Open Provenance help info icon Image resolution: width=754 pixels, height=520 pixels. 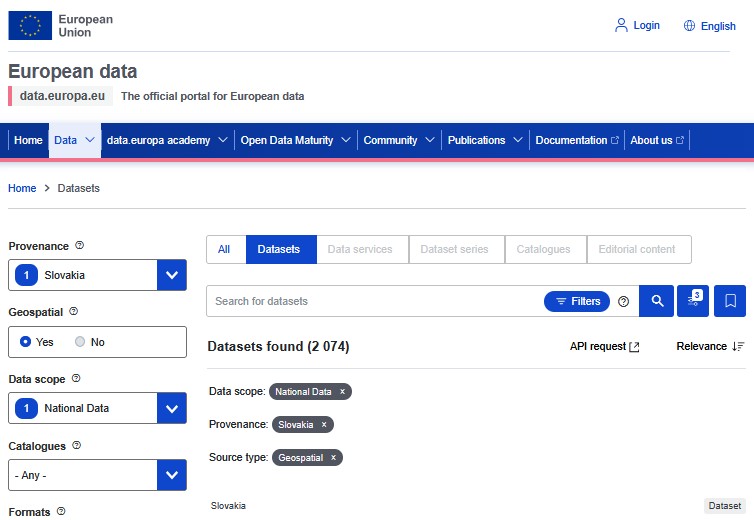(x=80, y=245)
